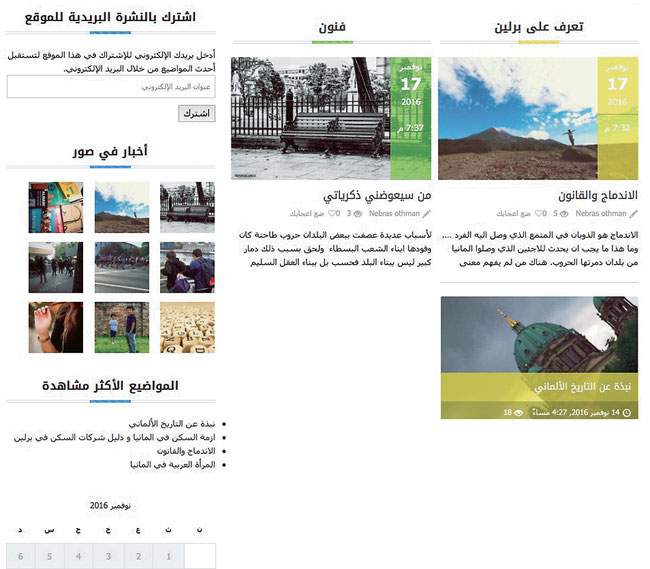Open the dark street crowd photo
The height and width of the screenshot is (569, 650).
click(x=56, y=267)
